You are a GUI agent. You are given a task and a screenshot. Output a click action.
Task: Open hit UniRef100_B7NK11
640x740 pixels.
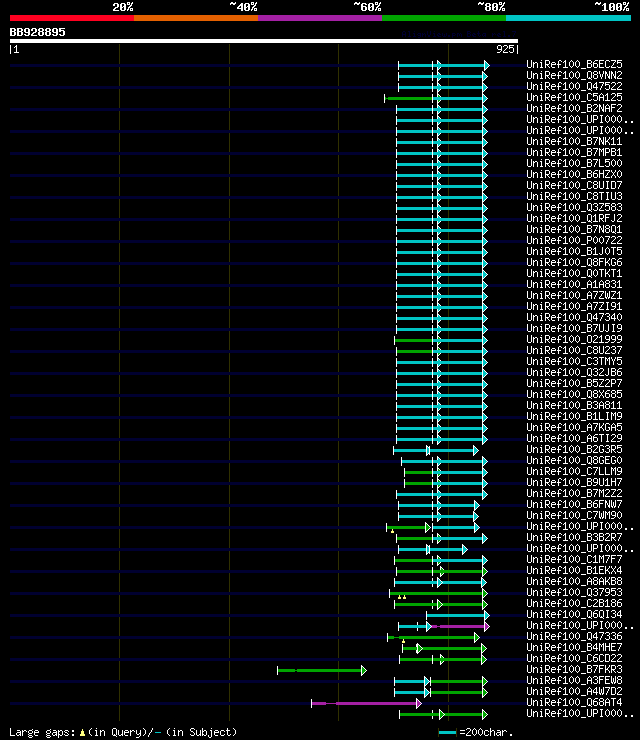pyautogui.click(x=574, y=141)
